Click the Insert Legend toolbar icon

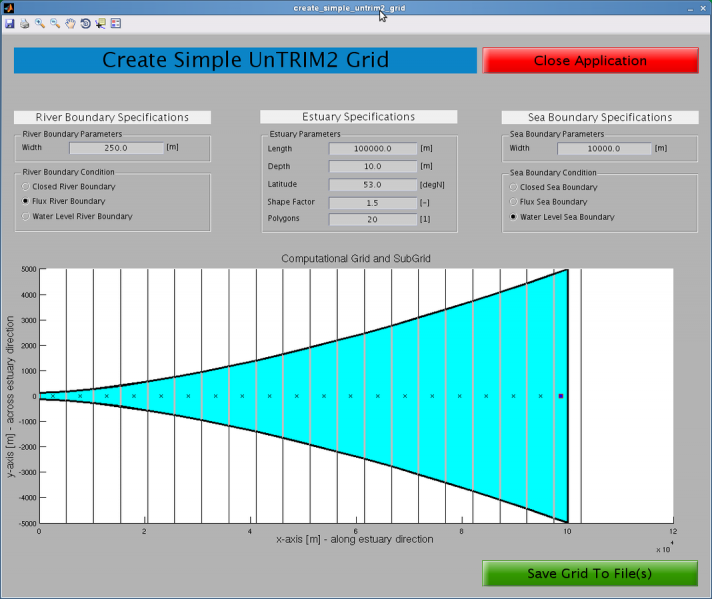(x=116, y=23)
